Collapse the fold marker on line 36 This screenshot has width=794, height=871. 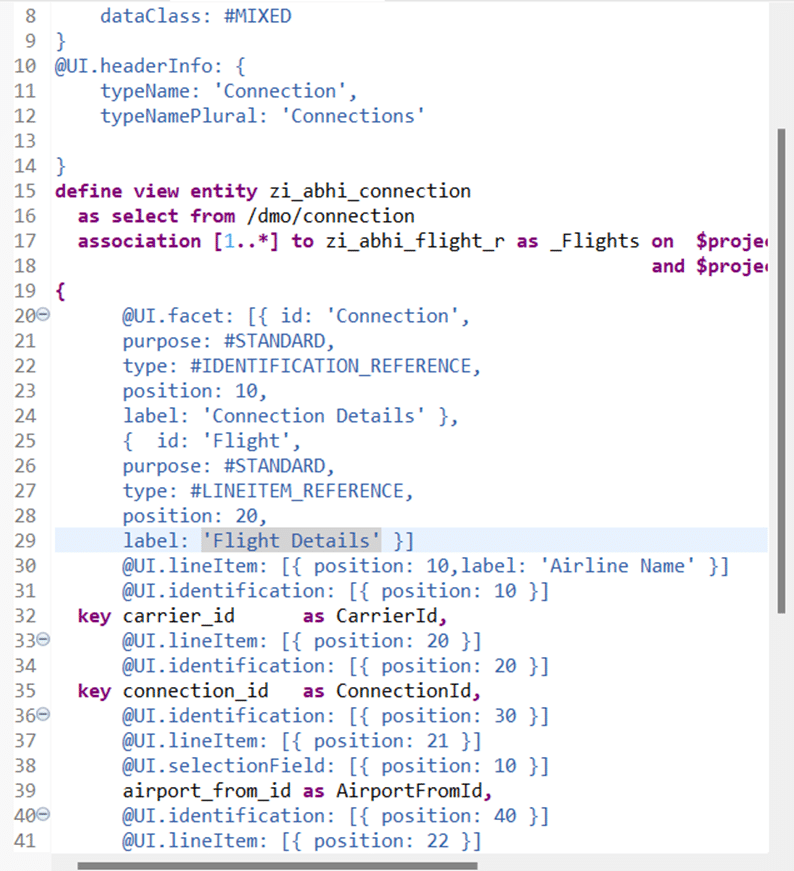point(43,716)
